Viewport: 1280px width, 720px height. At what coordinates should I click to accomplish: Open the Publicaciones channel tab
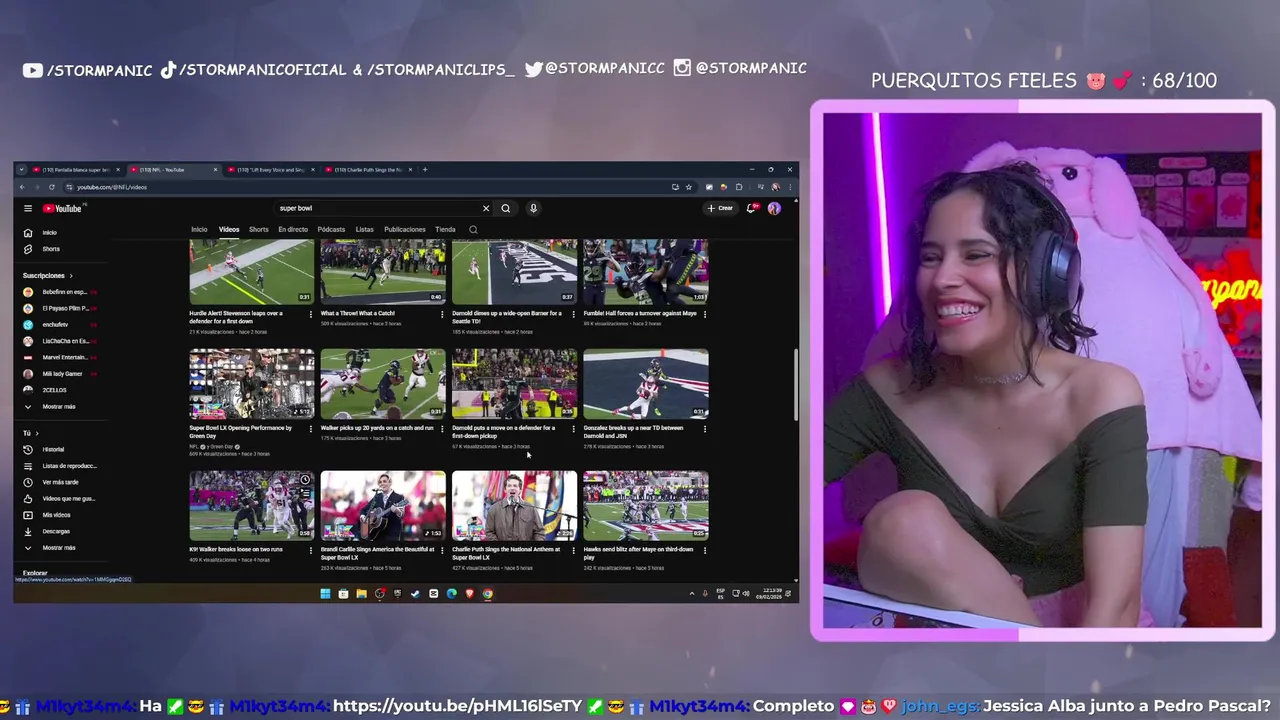pos(405,229)
